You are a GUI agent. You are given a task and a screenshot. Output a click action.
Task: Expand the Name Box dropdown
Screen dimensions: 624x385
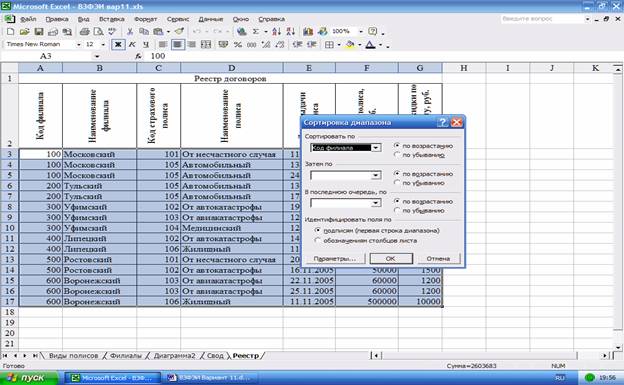(97, 57)
